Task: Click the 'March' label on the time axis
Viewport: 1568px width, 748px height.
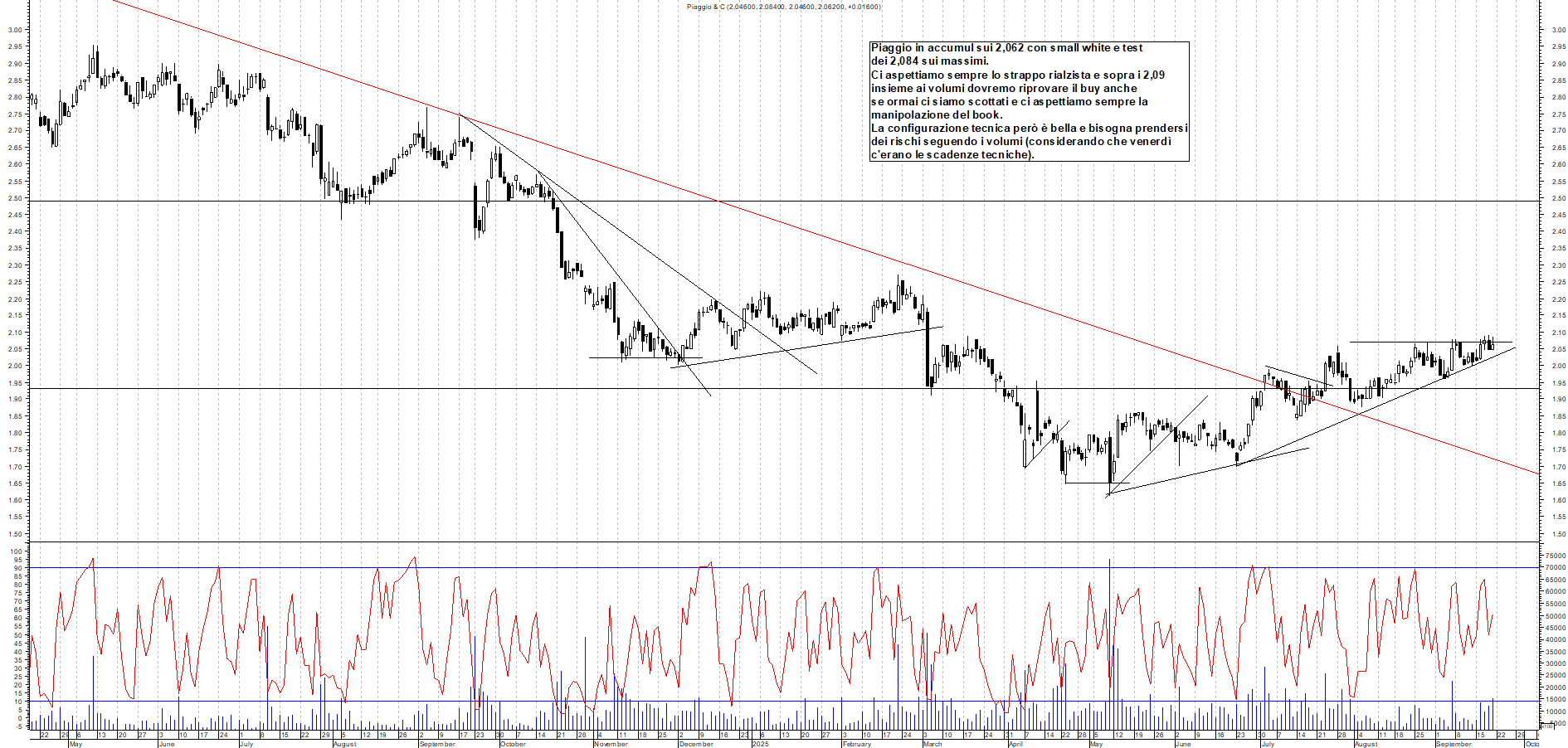Action: coord(933,744)
